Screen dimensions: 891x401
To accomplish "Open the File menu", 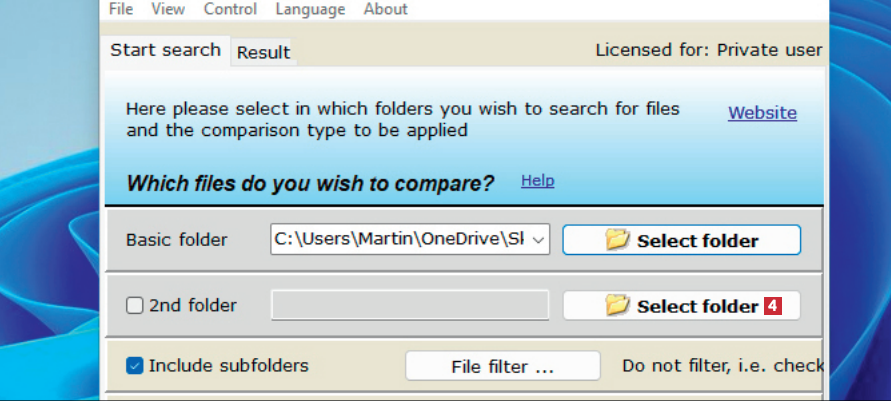I will (x=120, y=9).
